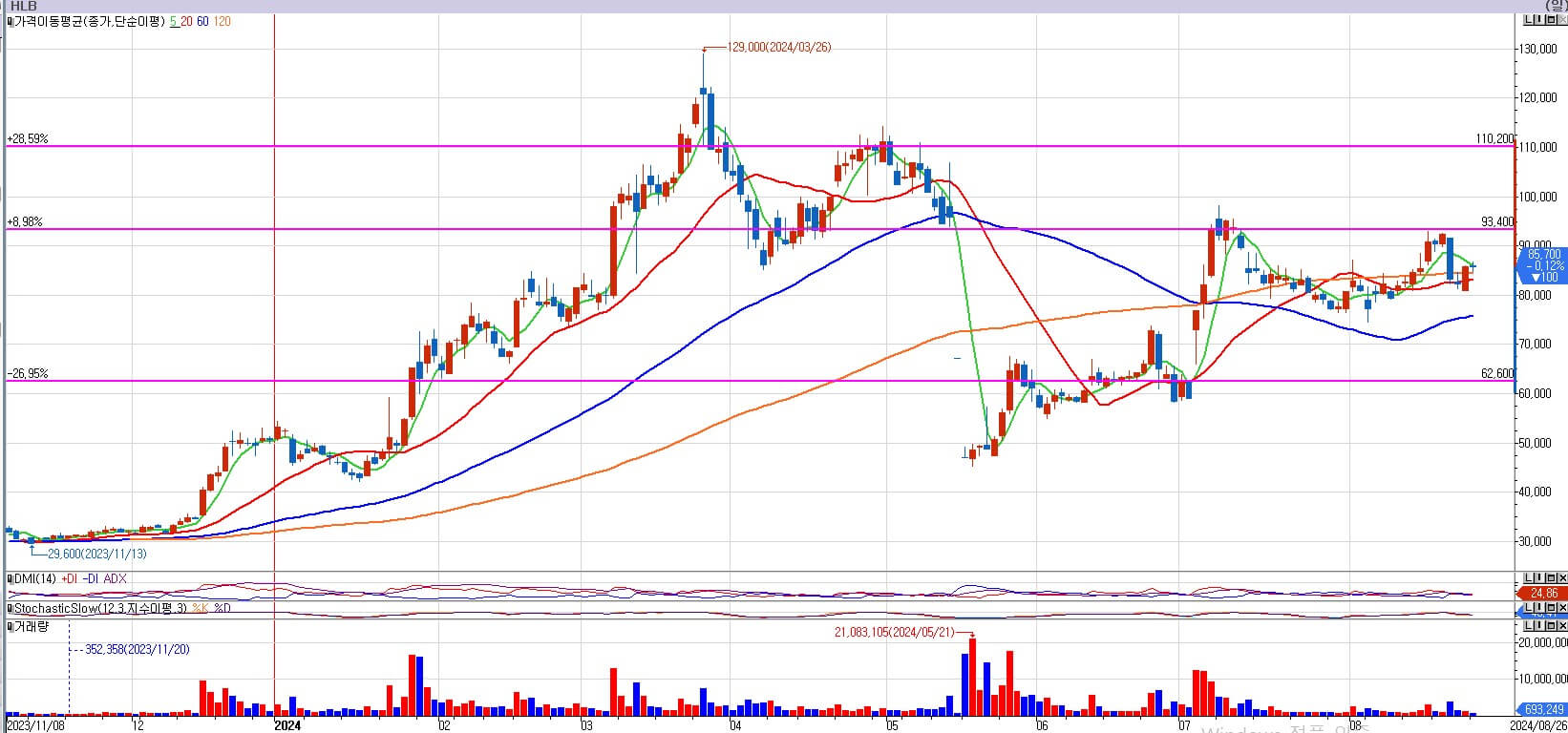This screenshot has height=733, width=1568.
Task: Click the -26.95% level label
Action: (x=28, y=373)
